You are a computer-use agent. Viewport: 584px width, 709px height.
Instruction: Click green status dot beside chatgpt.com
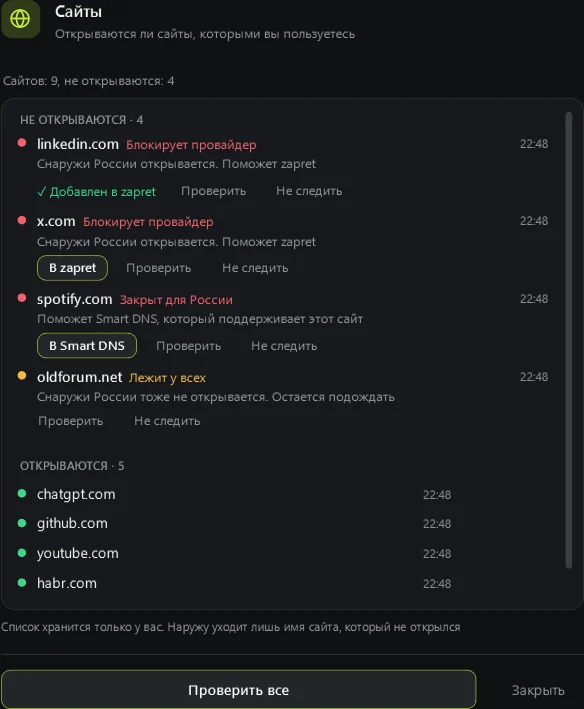22,493
